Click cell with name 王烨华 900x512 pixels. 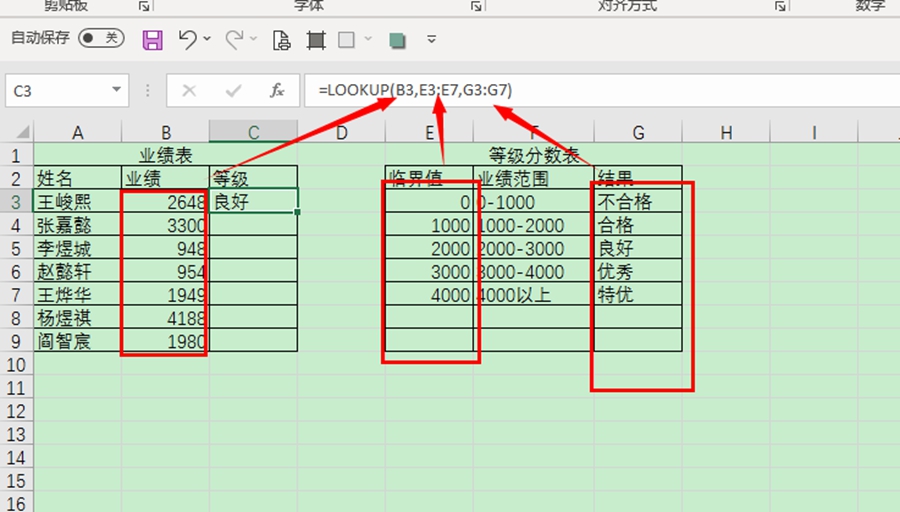coord(77,294)
